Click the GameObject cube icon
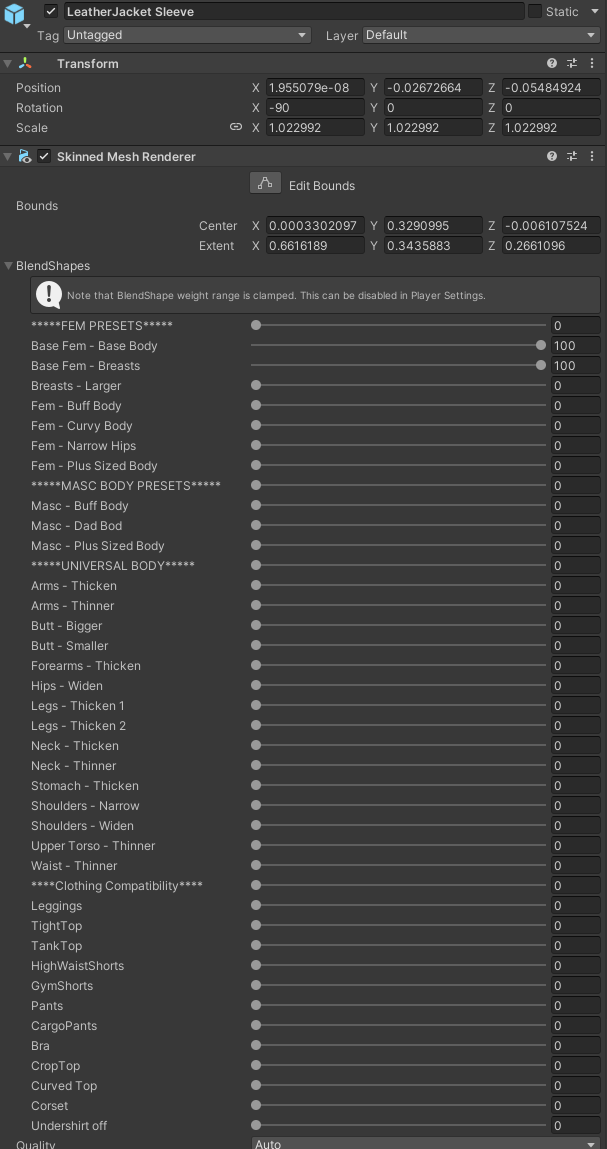607x1149 pixels. 15,14
